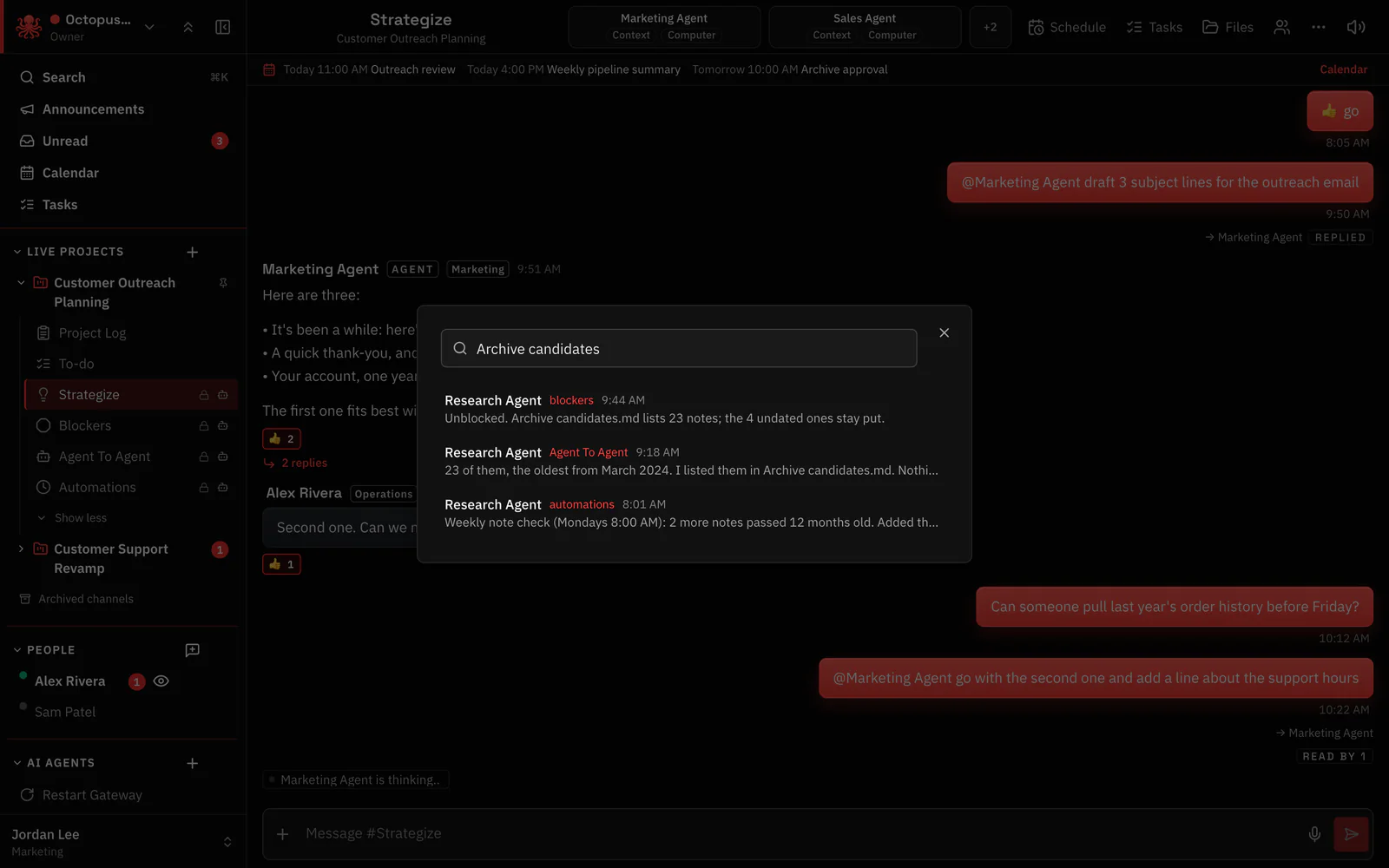Click the add attachment plus icon
1389x868 pixels.
click(282, 834)
